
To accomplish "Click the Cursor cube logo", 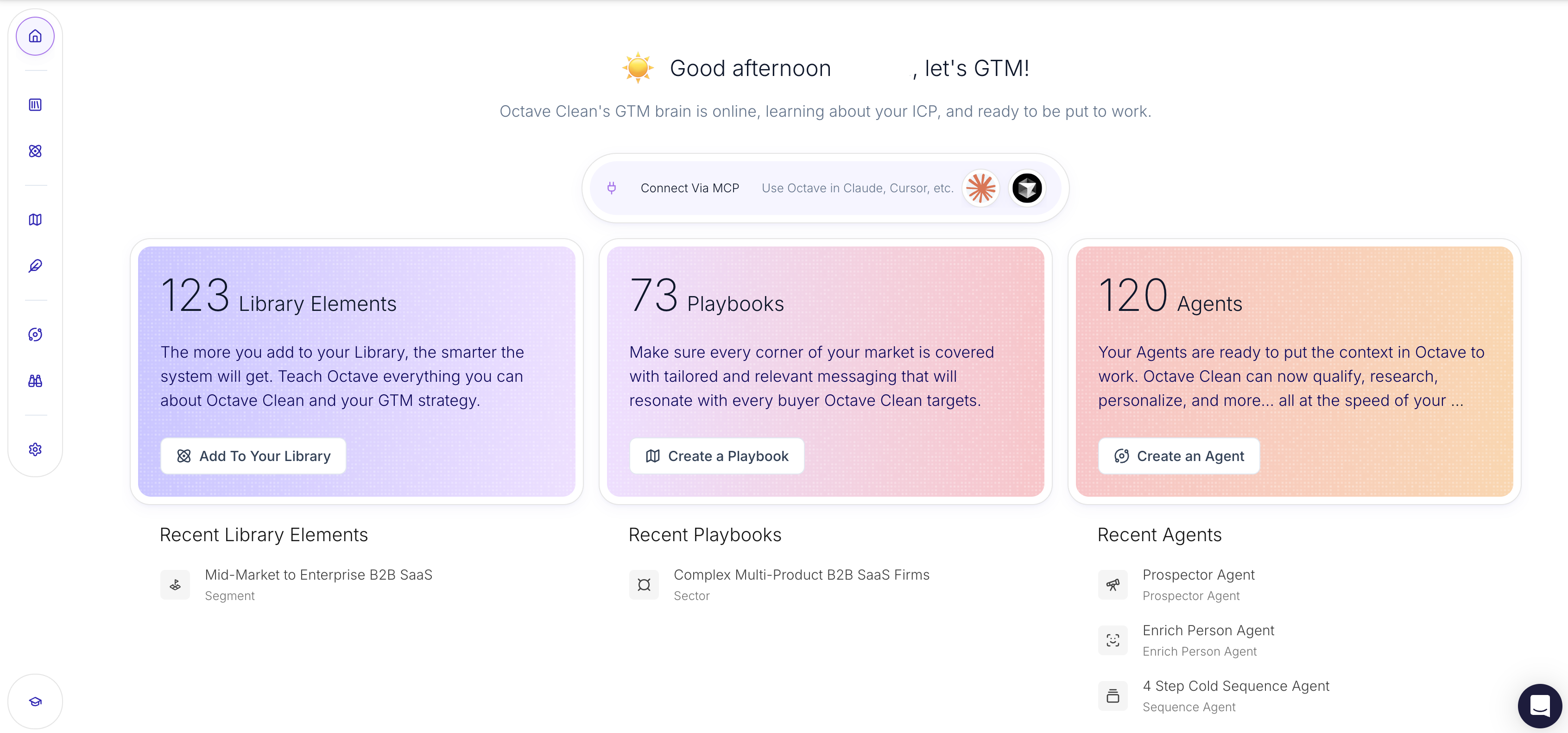I will 1027,188.
